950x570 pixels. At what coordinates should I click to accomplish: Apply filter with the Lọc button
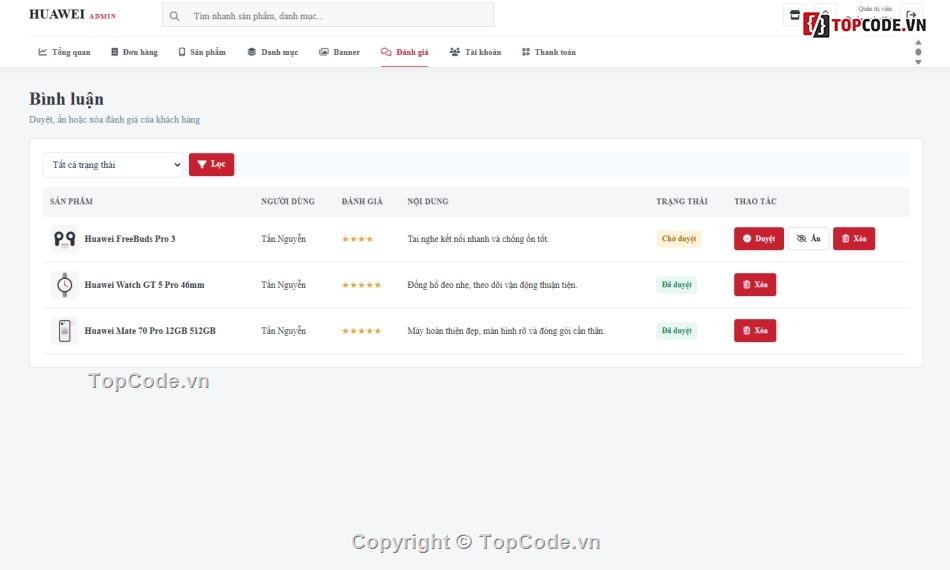pos(211,164)
